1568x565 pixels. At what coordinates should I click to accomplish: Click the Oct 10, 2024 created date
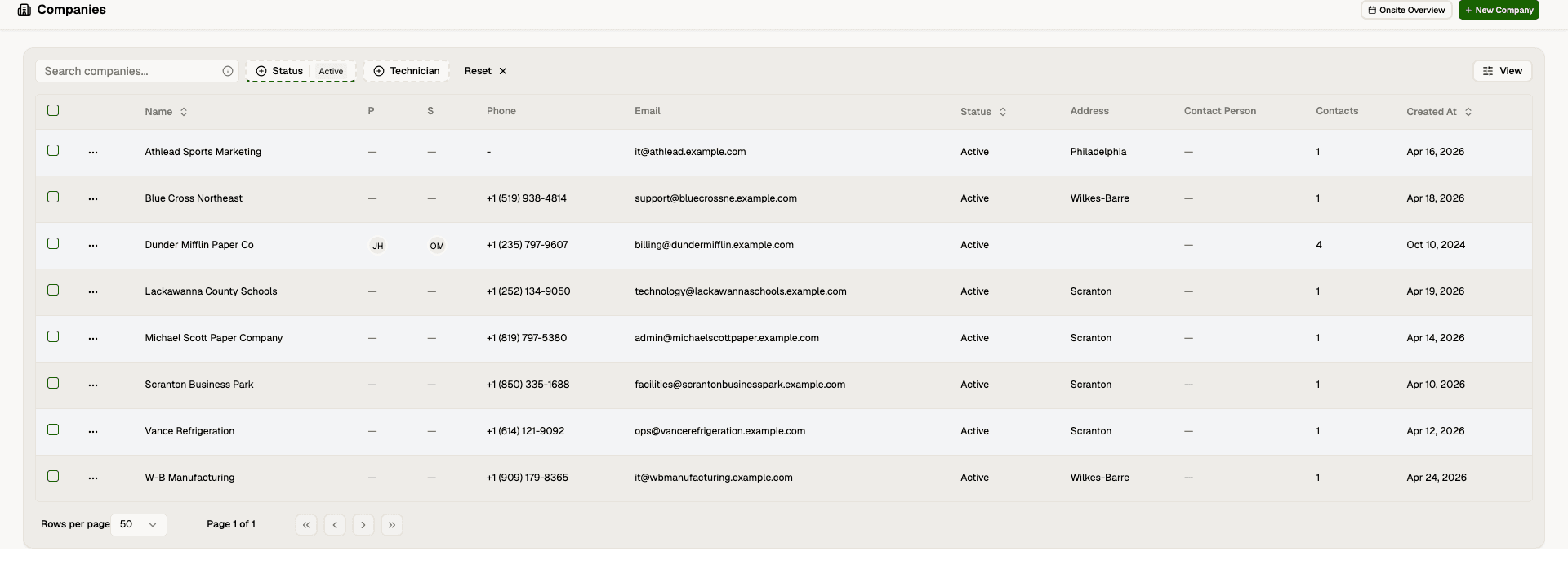tap(1436, 245)
